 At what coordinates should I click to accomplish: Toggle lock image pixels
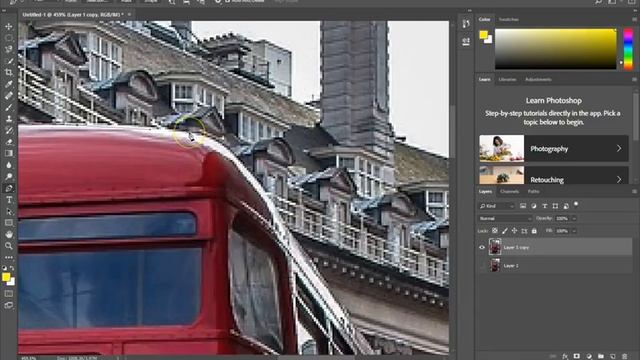pyautogui.click(x=505, y=231)
